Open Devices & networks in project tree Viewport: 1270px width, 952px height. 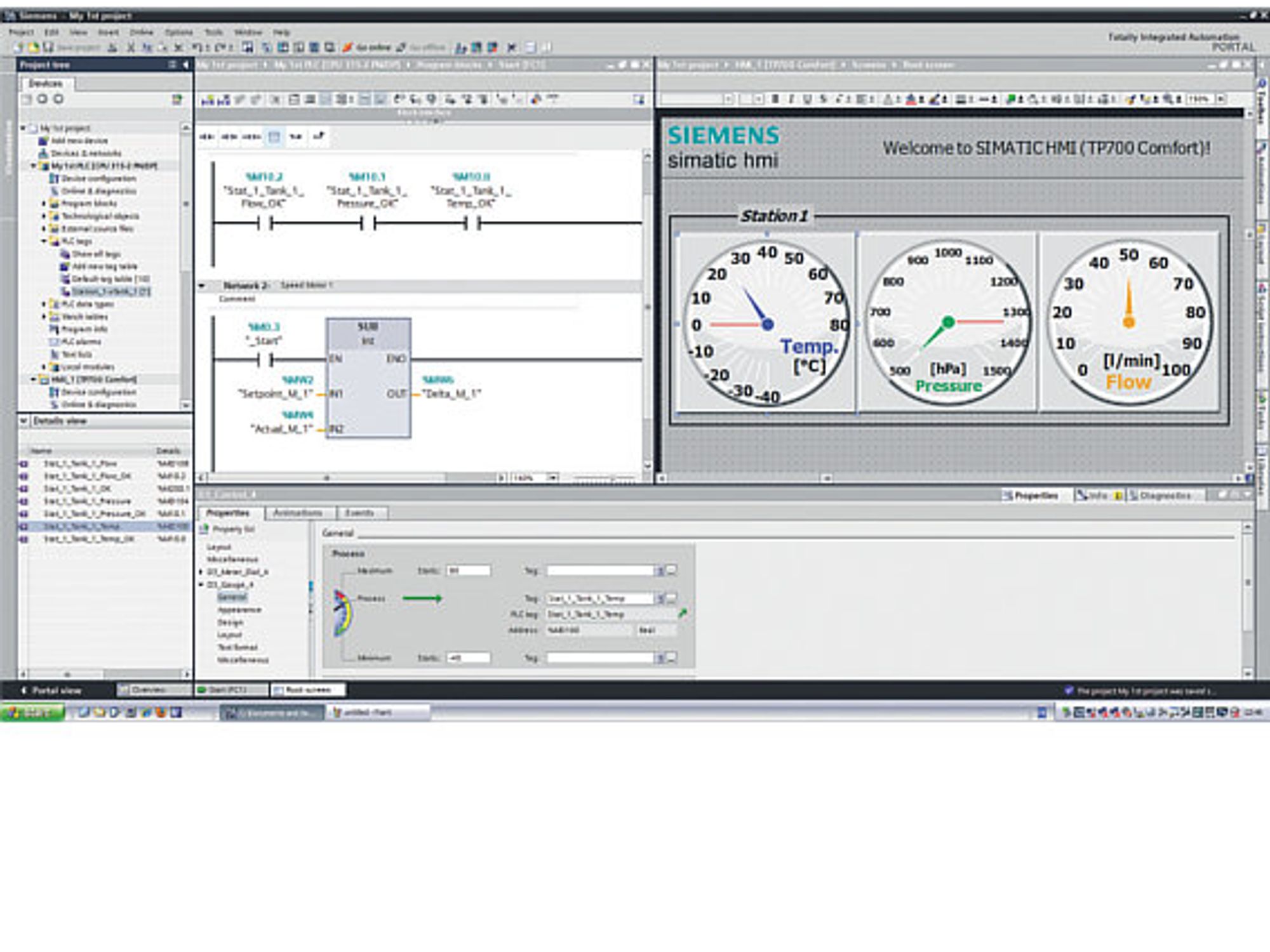coord(80,153)
